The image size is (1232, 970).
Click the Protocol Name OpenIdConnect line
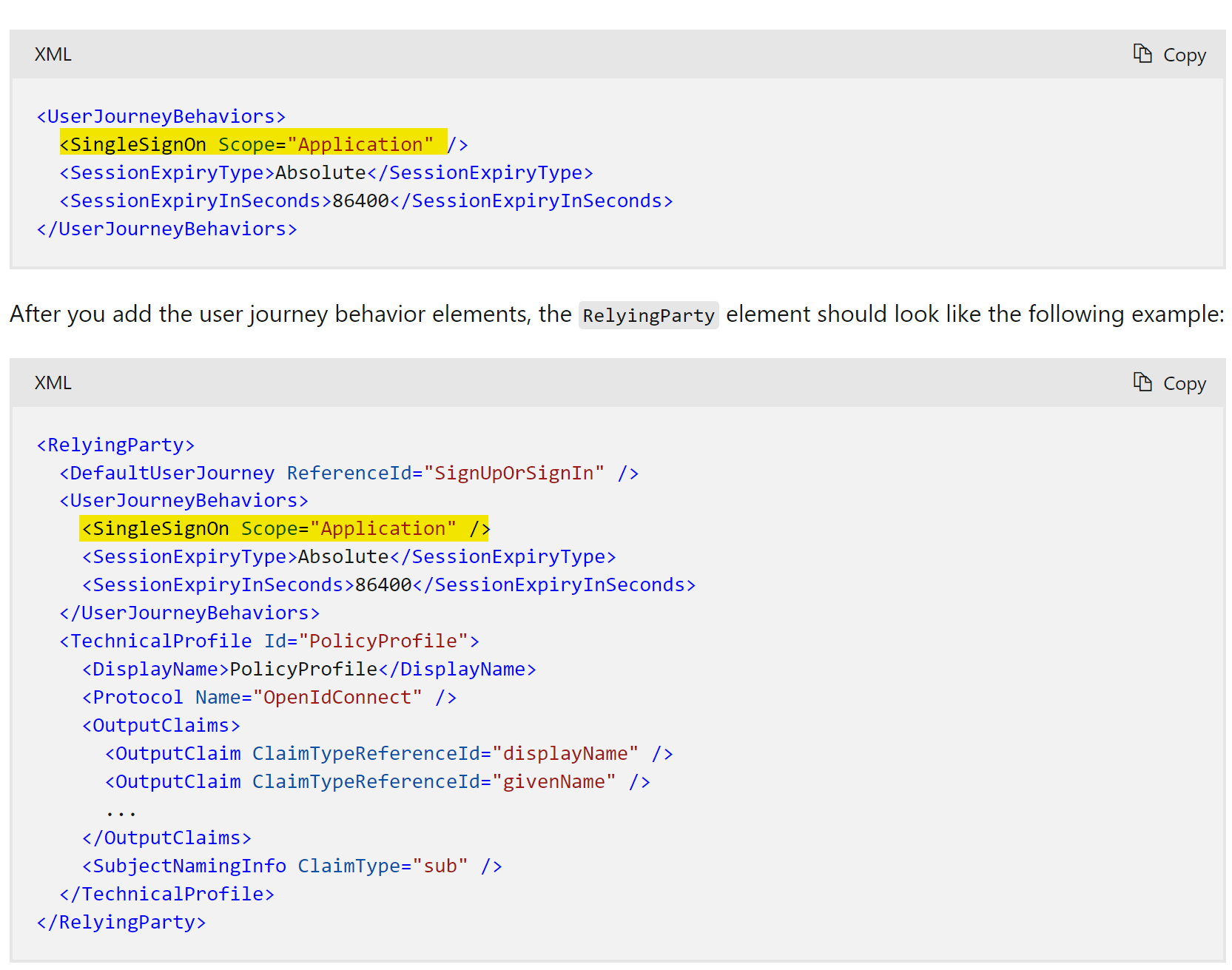(x=269, y=697)
